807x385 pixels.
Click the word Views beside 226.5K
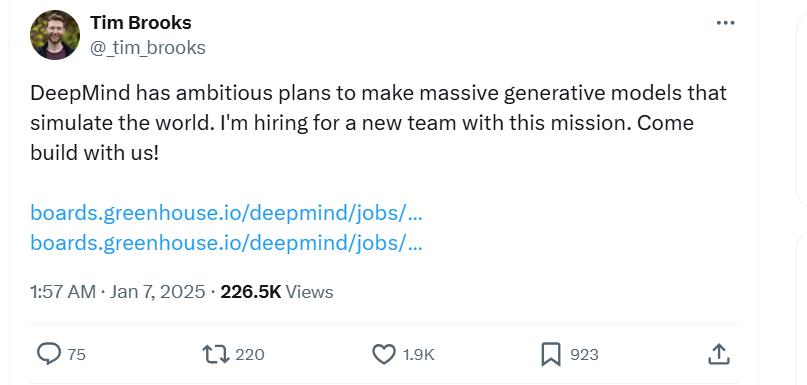(309, 292)
